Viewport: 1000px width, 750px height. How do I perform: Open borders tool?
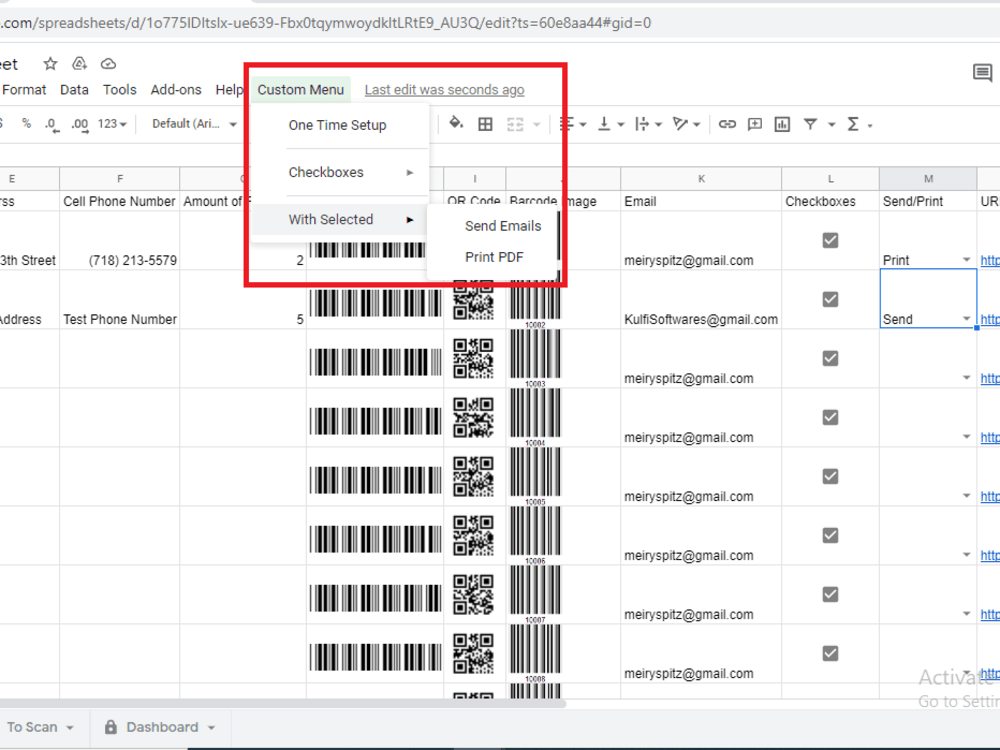pos(485,124)
